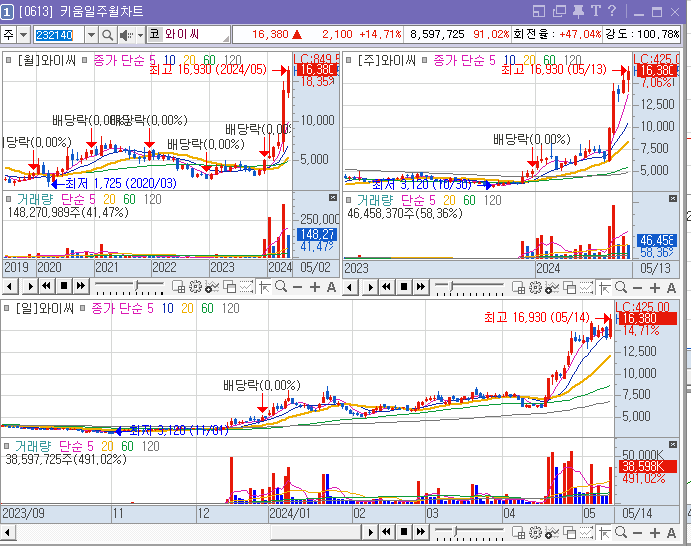
Task: Click the 최저 1,725 (2020/03) label on the monthly chart
Action: click(x=120, y=183)
